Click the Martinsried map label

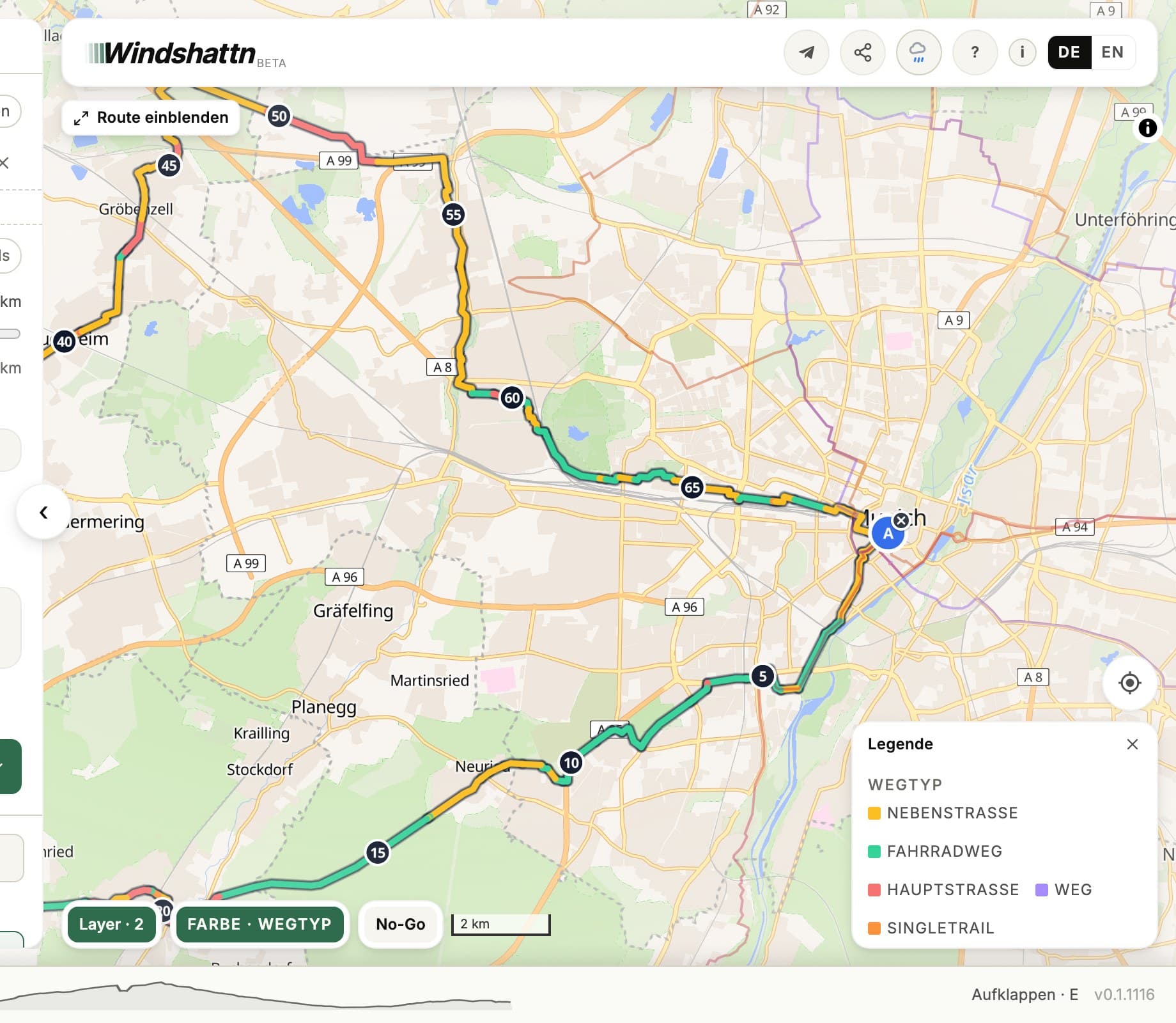click(429, 680)
